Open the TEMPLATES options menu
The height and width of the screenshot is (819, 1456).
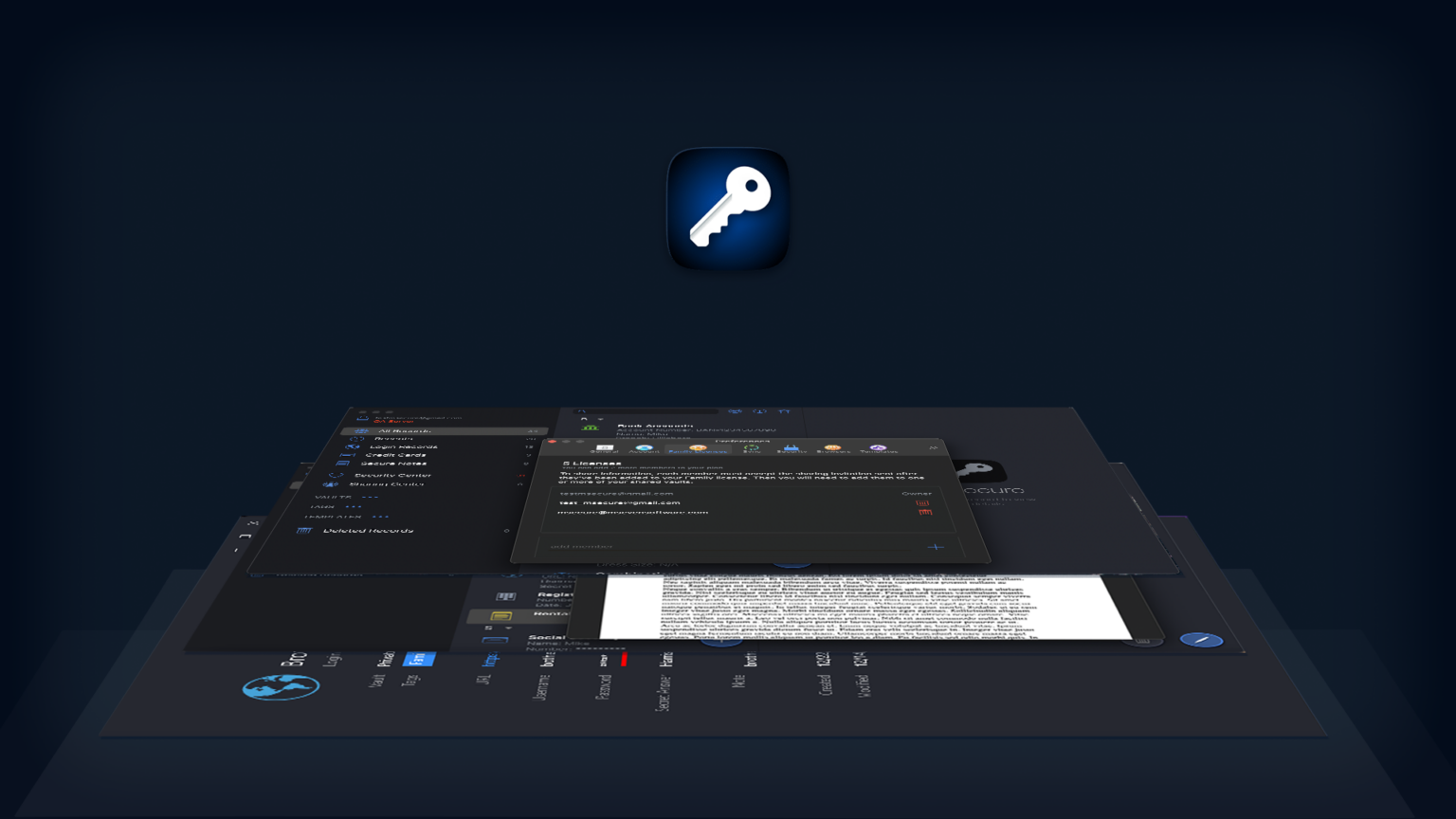379,517
